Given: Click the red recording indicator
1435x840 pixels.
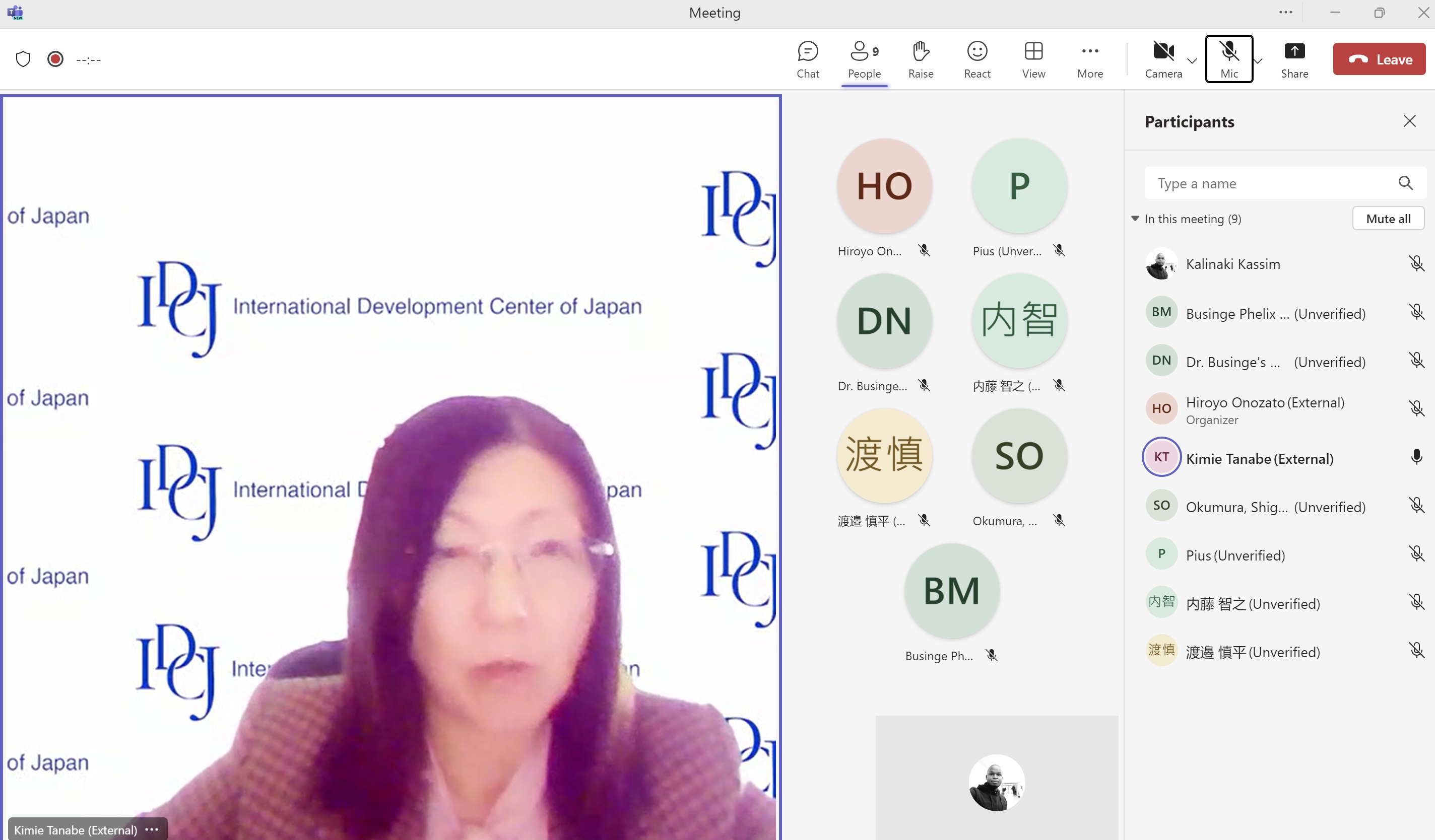Looking at the screenshot, I should click(x=55, y=59).
